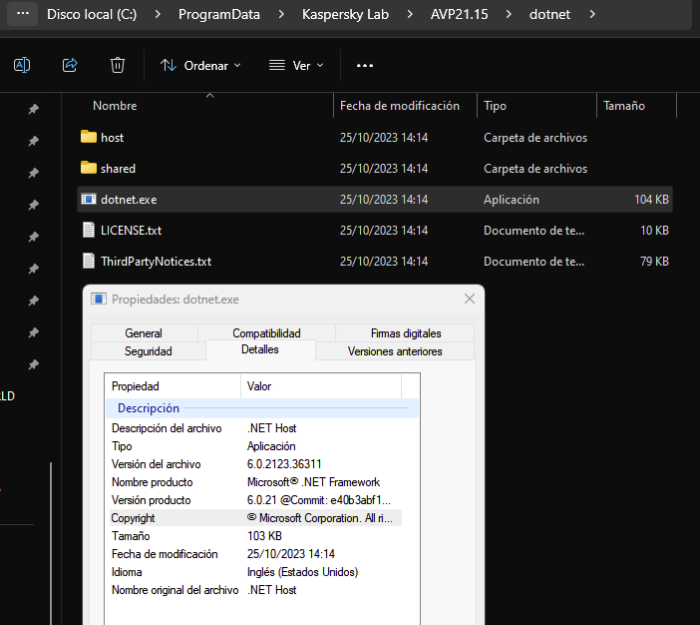Select Descripción del archivo property row
The width and height of the screenshot is (700, 625).
256,428
